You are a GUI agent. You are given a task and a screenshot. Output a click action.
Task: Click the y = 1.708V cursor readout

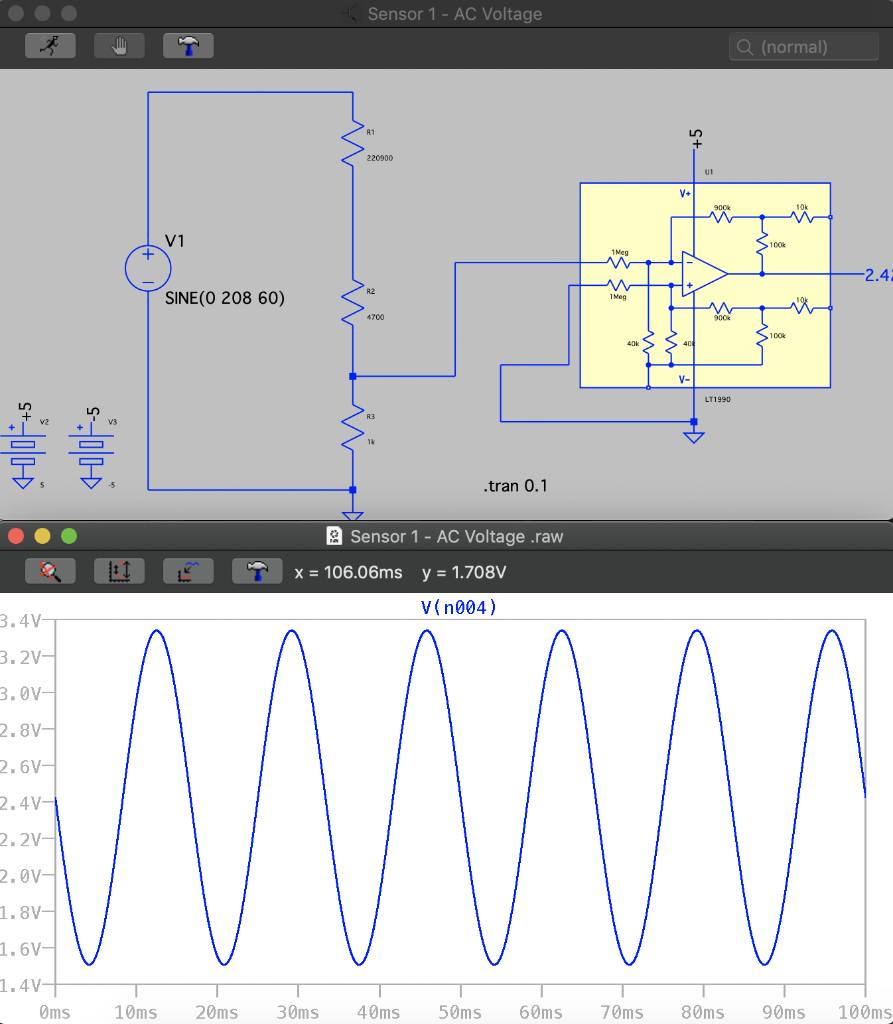(x=464, y=572)
